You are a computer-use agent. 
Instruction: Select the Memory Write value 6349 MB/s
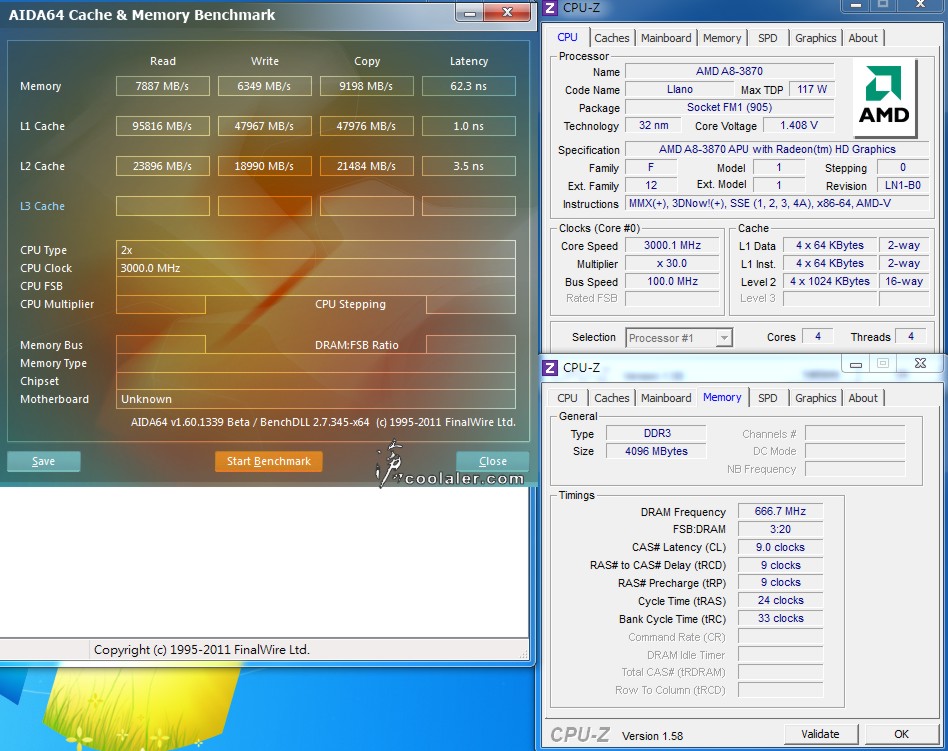(265, 86)
